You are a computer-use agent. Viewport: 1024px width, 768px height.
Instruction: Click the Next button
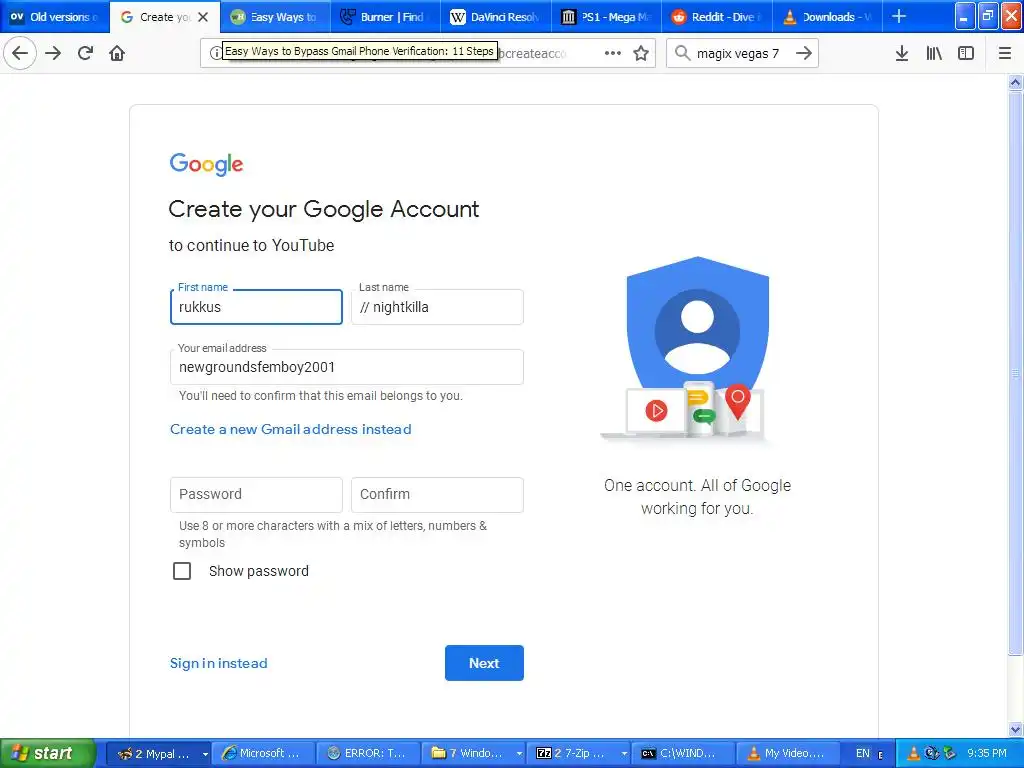[x=484, y=663]
